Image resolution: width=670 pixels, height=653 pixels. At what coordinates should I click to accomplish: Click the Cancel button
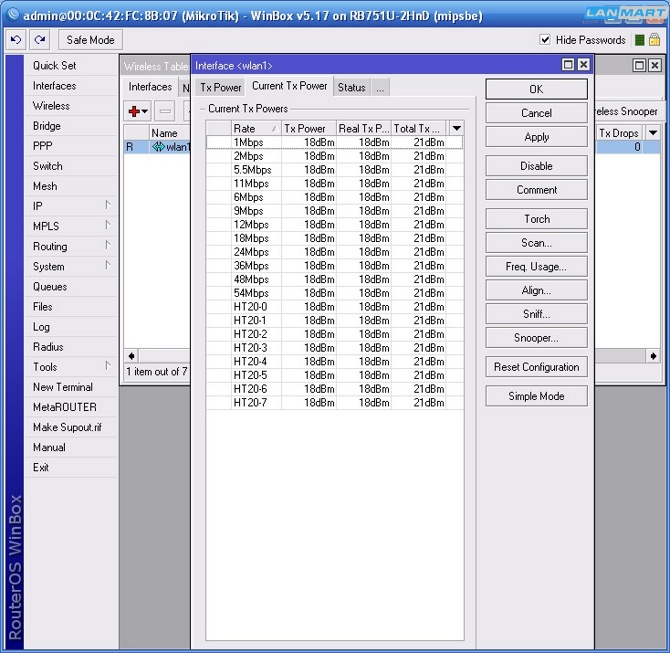click(x=536, y=113)
